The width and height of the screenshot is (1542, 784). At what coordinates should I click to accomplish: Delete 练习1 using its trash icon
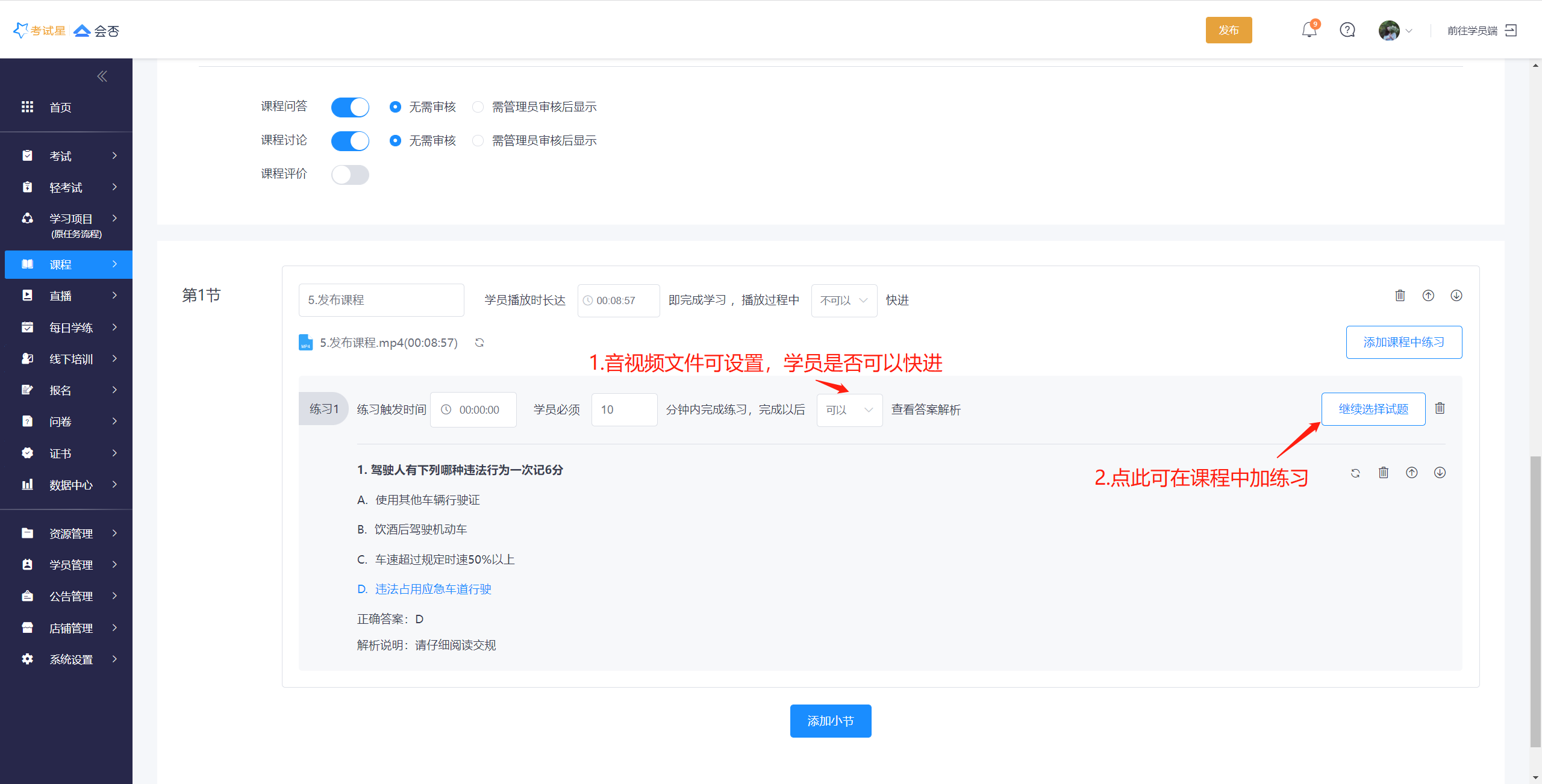1440,408
